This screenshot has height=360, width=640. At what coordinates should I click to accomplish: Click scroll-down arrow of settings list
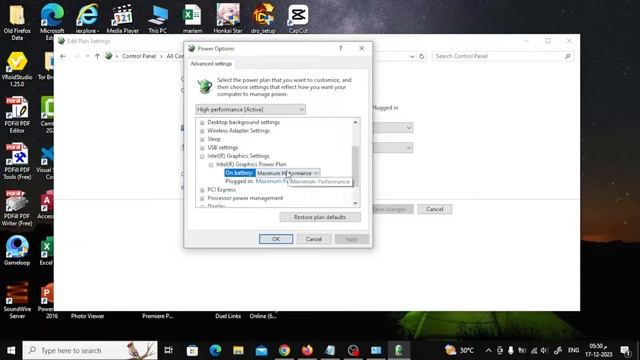[355, 203]
